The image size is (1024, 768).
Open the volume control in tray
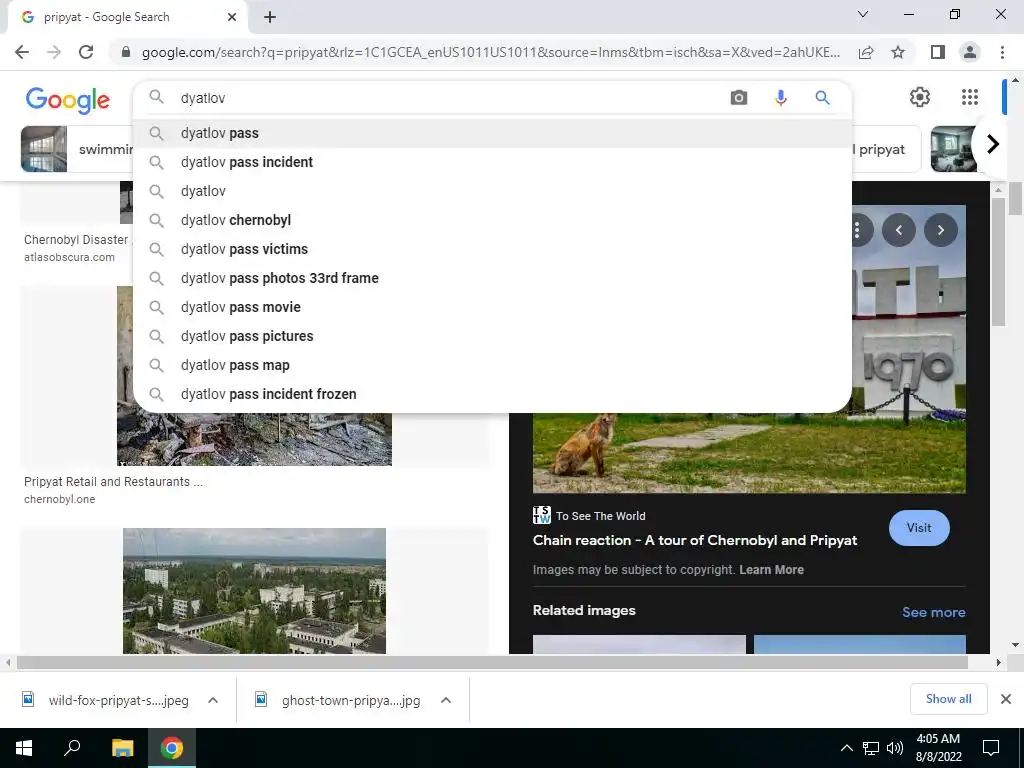[895, 748]
